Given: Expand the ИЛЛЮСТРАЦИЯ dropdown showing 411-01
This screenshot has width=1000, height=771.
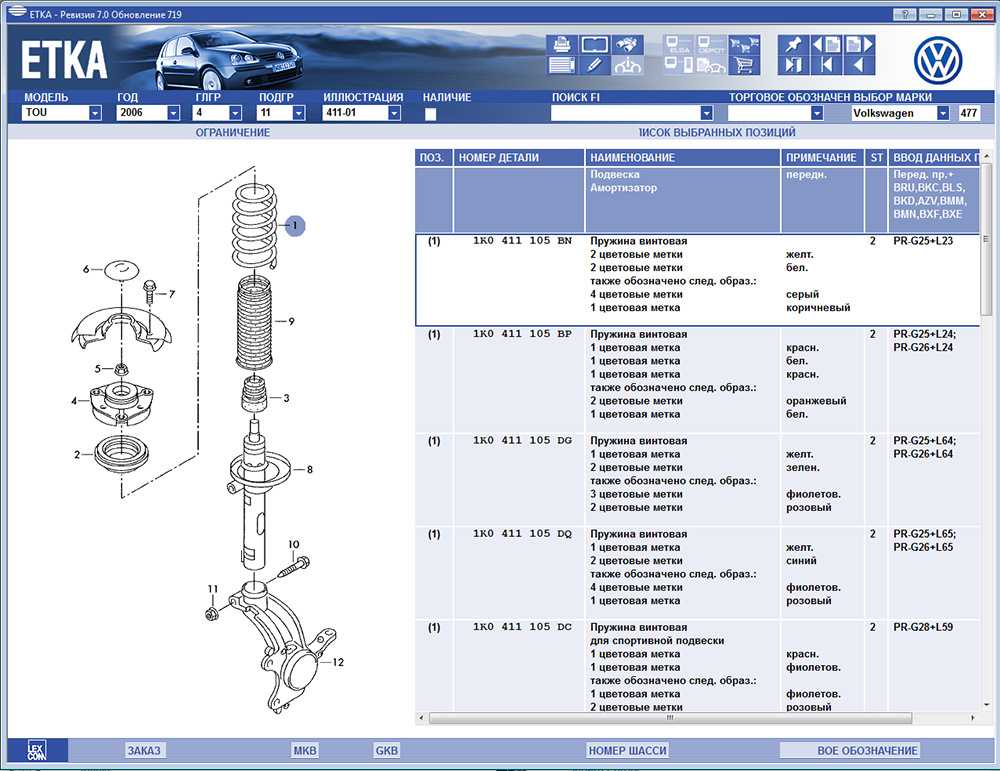Looking at the screenshot, I should (394, 114).
